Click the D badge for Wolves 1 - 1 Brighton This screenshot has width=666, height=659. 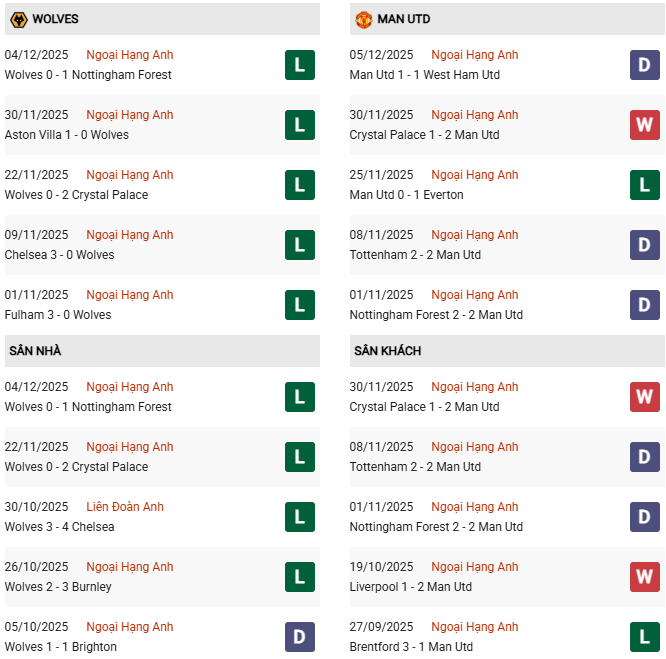click(299, 637)
